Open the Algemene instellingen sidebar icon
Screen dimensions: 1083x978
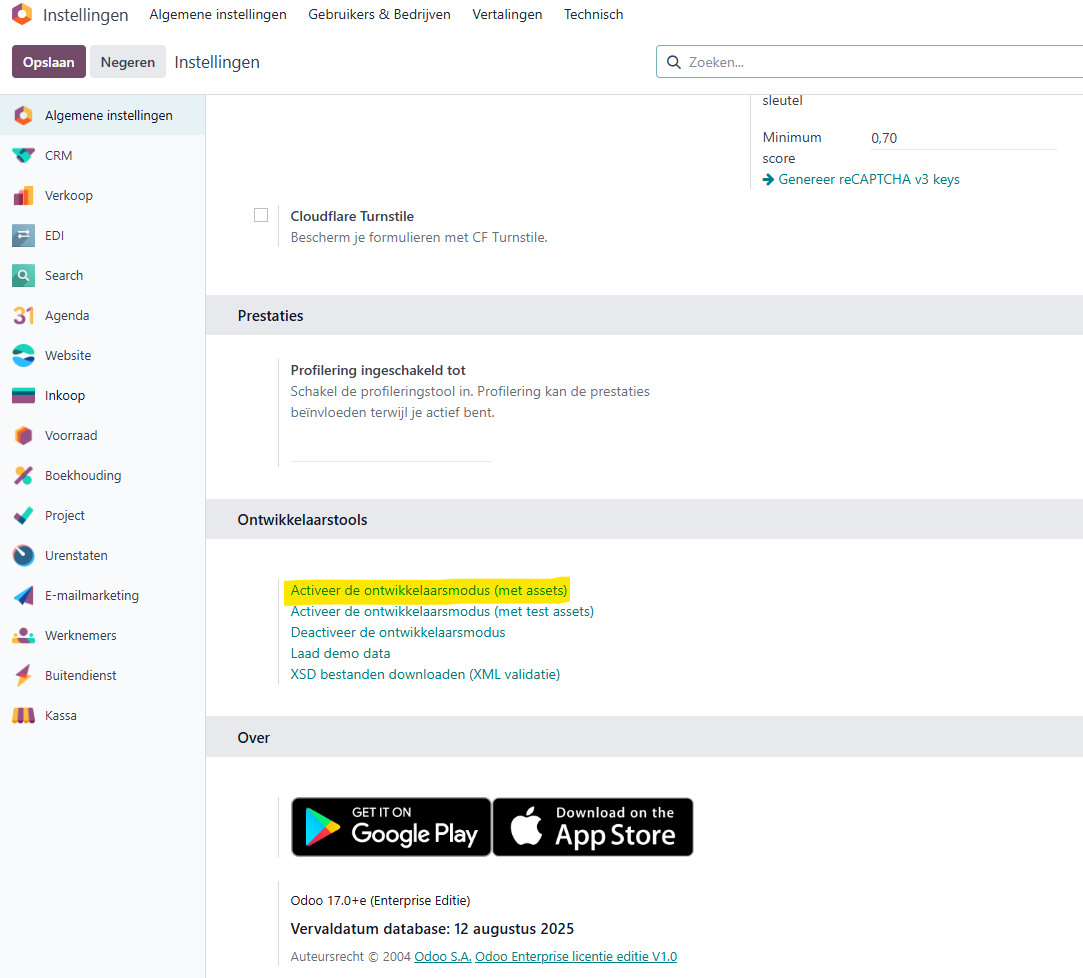(23, 115)
